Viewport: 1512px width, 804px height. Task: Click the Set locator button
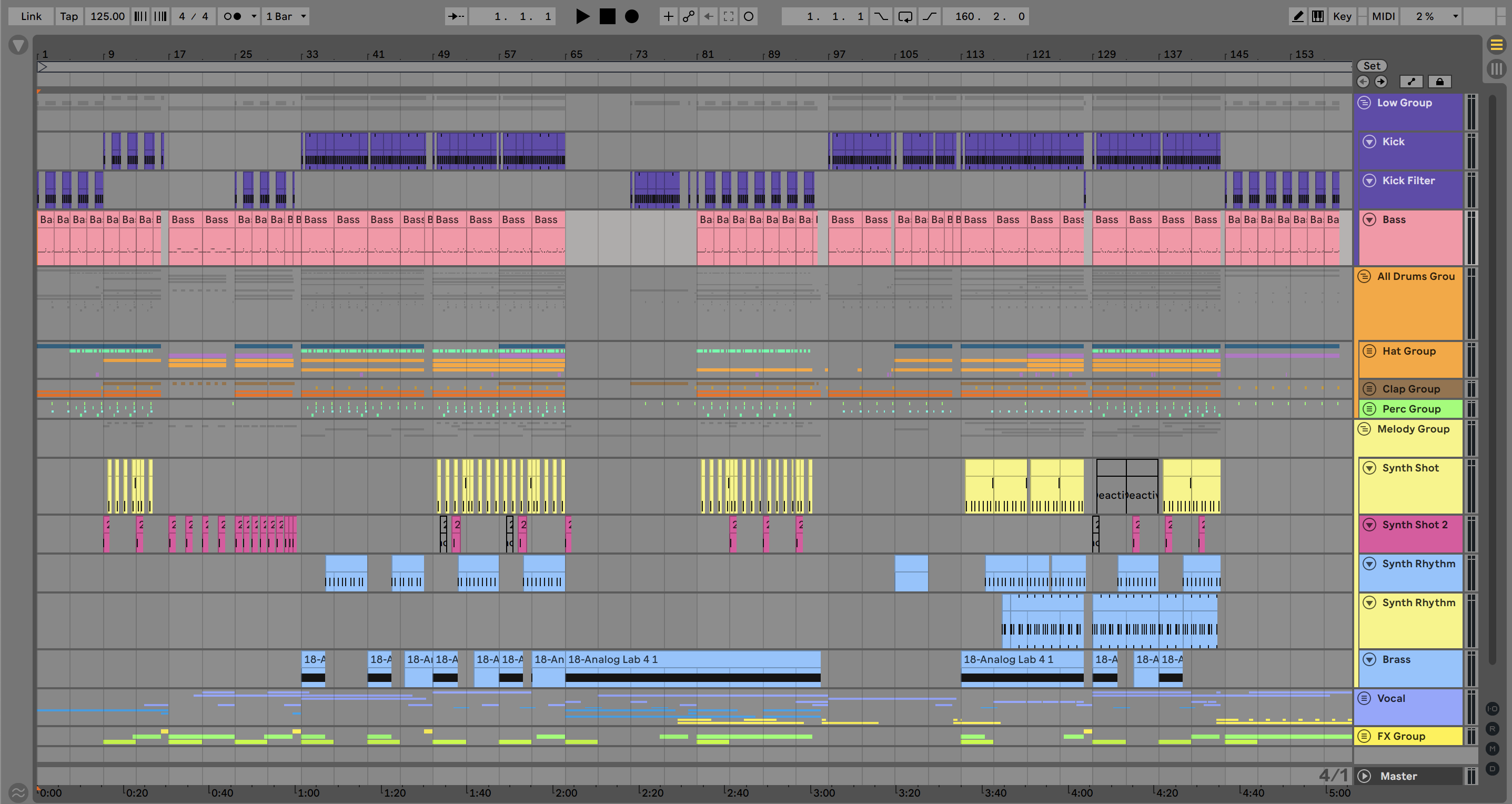coord(1371,66)
